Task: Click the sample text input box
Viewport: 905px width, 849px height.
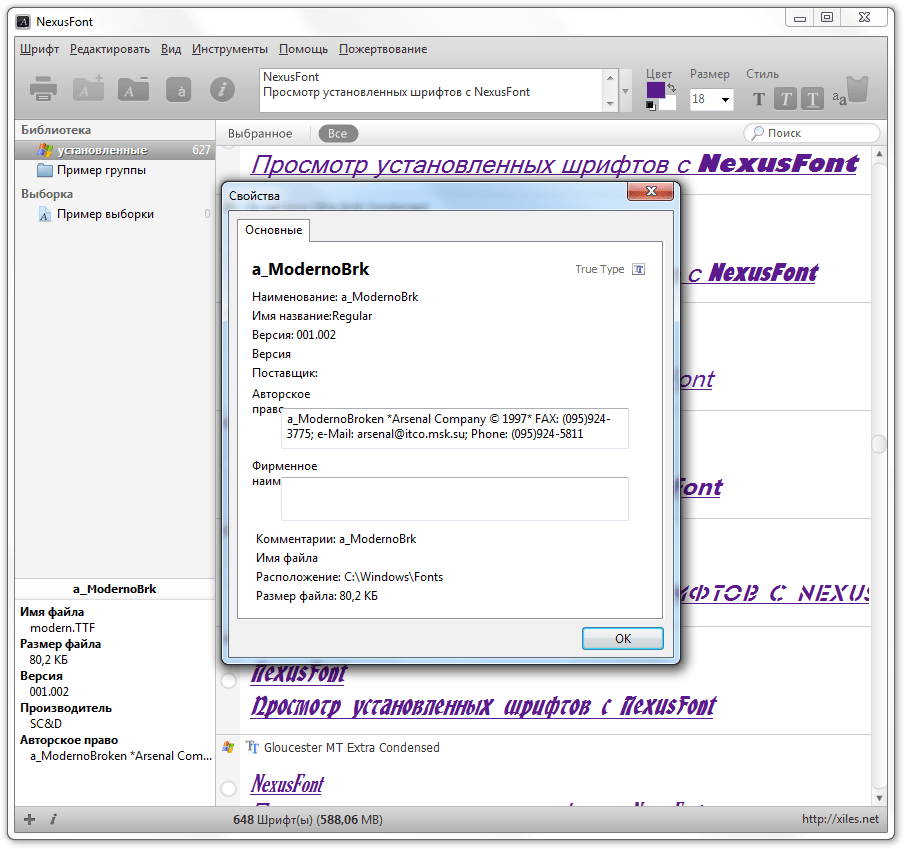Action: coord(432,91)
